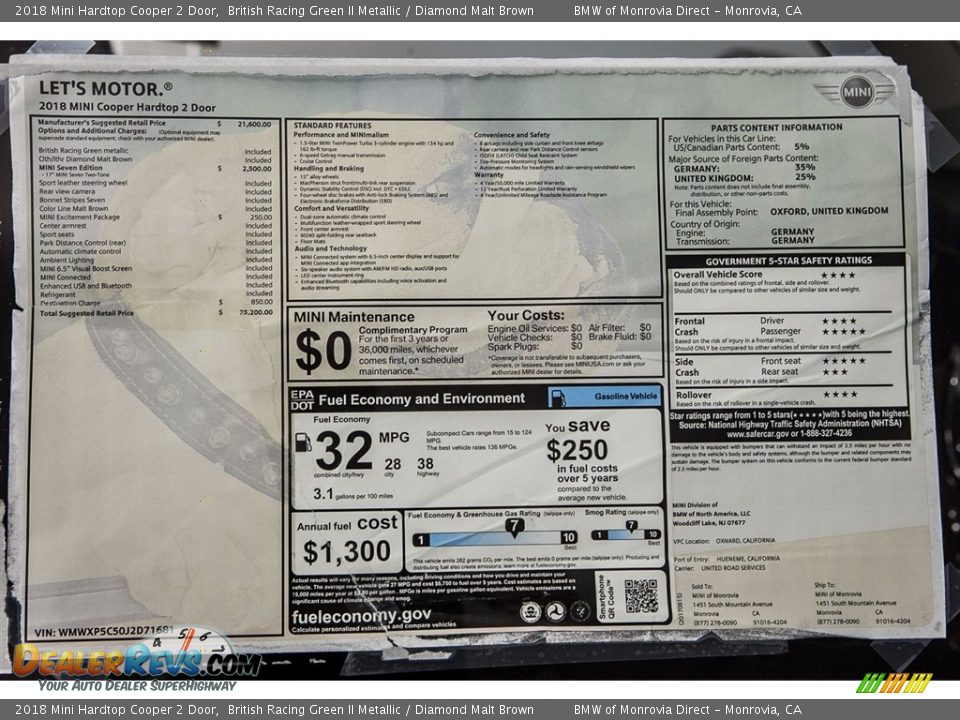Click the striped green-orange corner logo
The image size is (960, 720).
click(894, 683)
